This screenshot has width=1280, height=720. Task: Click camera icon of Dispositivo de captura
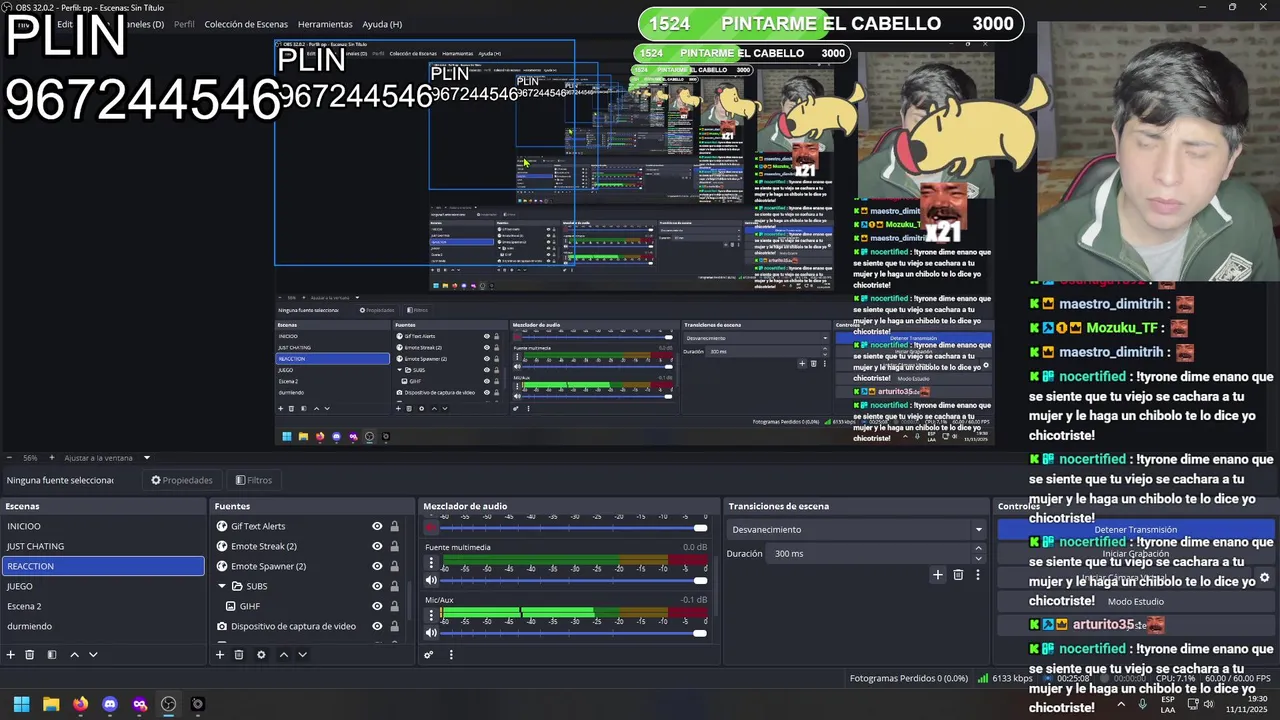point(222,626)
